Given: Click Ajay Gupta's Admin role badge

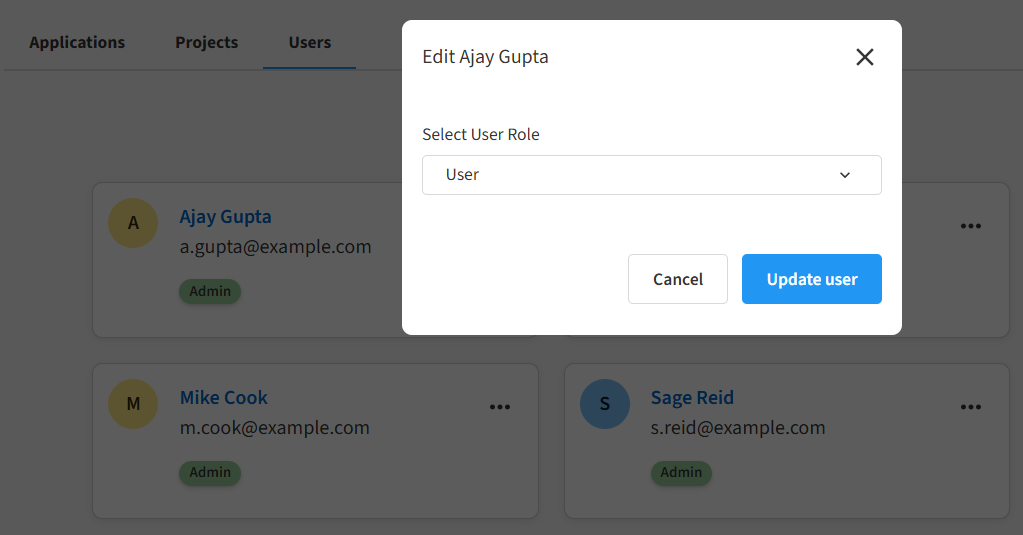Looking at the screenshot, I should pos(210,292).
